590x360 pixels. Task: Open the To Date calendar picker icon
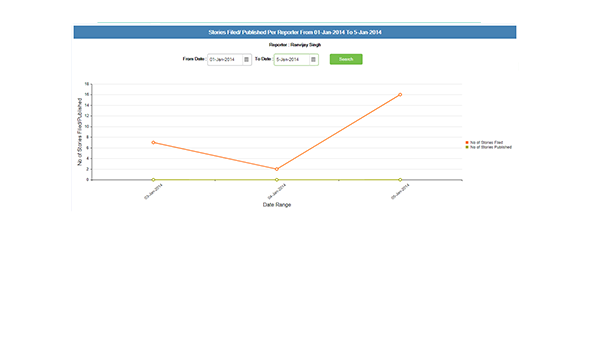click(x=313, y=59)
